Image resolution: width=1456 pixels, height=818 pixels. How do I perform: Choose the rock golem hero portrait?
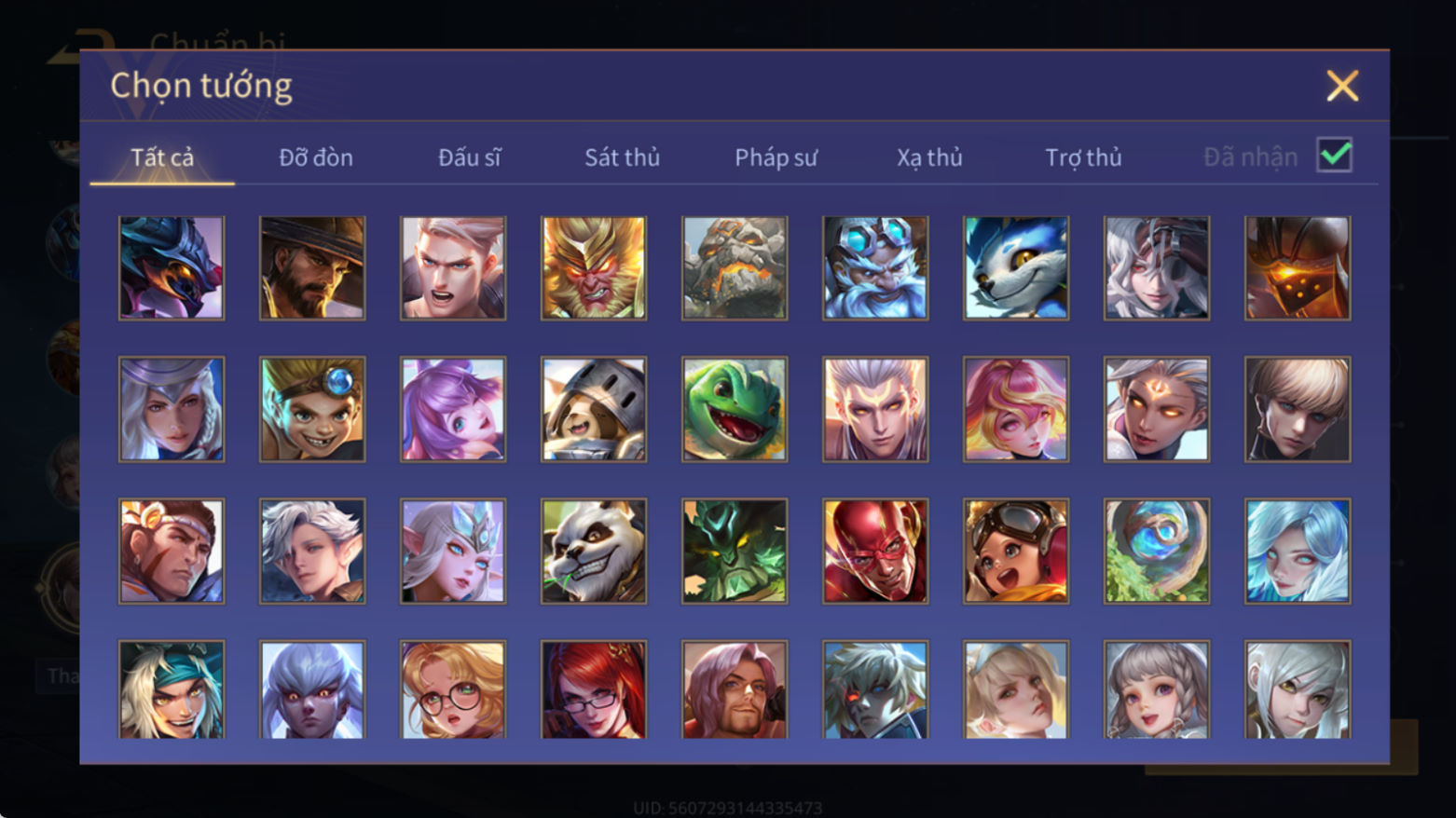[735, 268]
